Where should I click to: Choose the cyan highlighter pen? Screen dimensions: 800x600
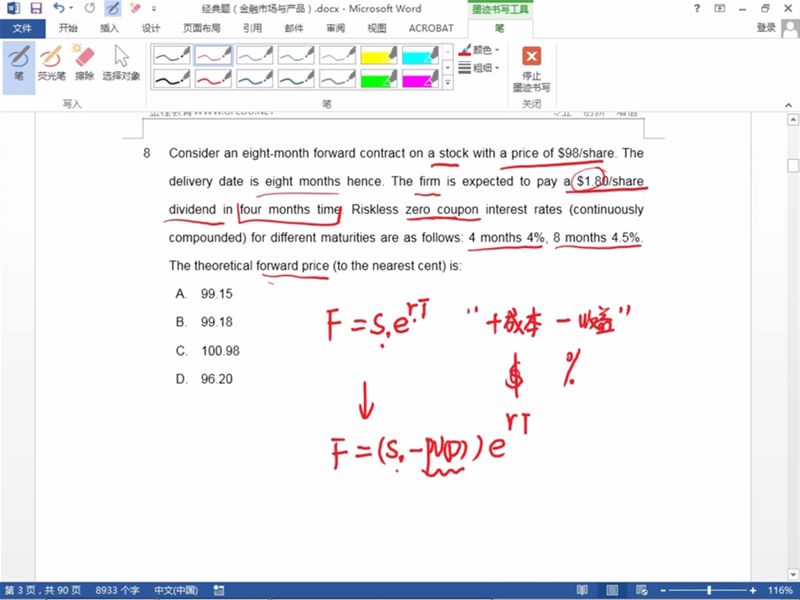coord(420,55)
